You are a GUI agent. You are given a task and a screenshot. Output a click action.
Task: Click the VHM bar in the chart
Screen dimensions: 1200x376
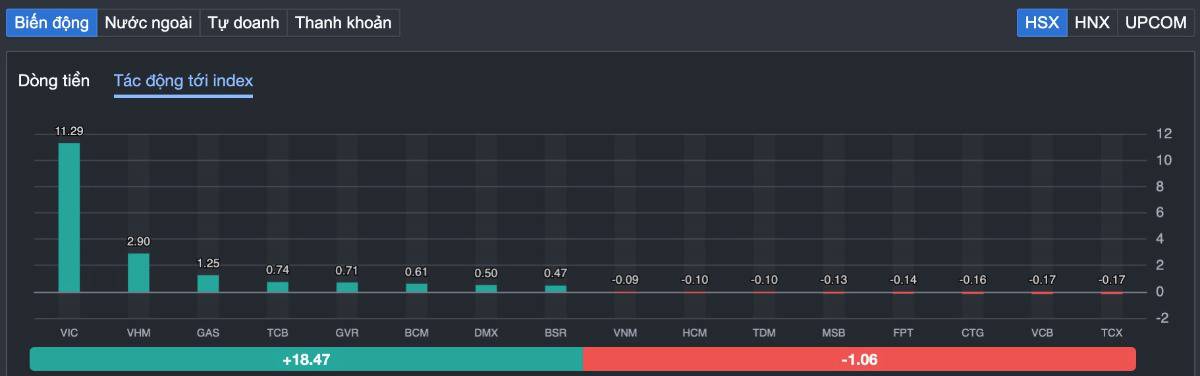(138, 272)
